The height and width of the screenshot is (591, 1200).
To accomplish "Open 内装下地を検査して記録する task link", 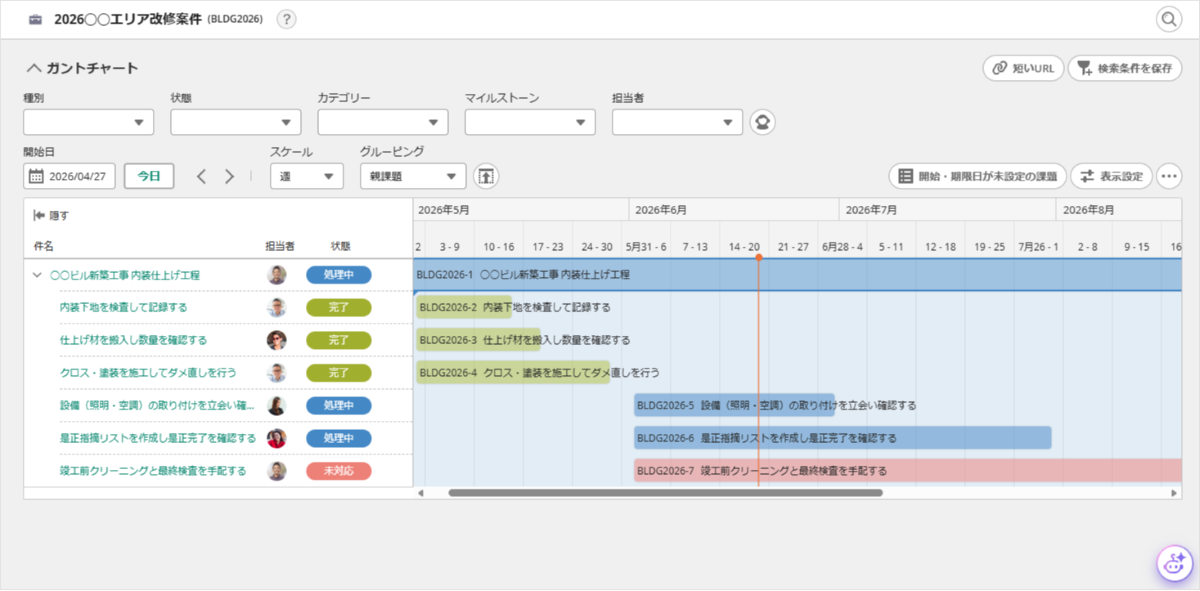I will click(123, 307).
